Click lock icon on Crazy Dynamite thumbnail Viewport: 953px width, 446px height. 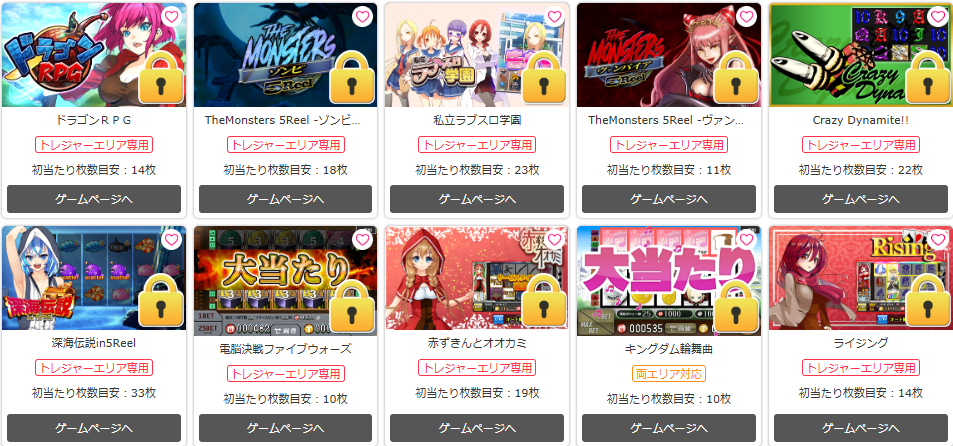tap(927, 77)
